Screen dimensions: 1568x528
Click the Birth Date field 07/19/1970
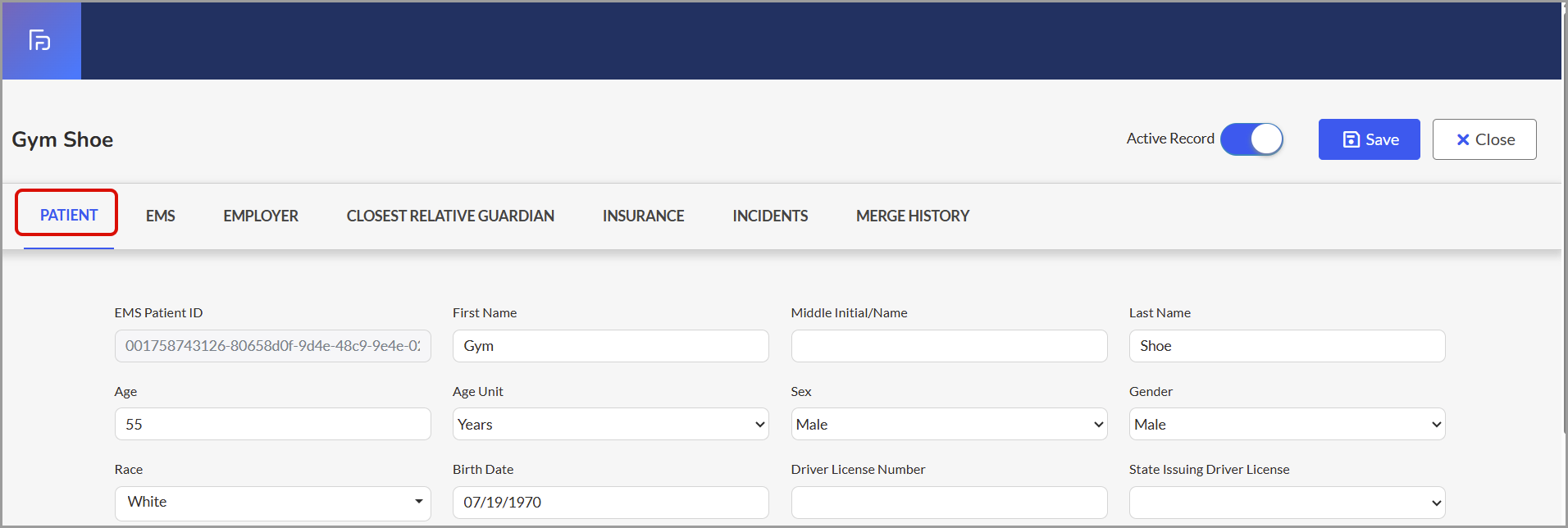click(x=611, y=503)
